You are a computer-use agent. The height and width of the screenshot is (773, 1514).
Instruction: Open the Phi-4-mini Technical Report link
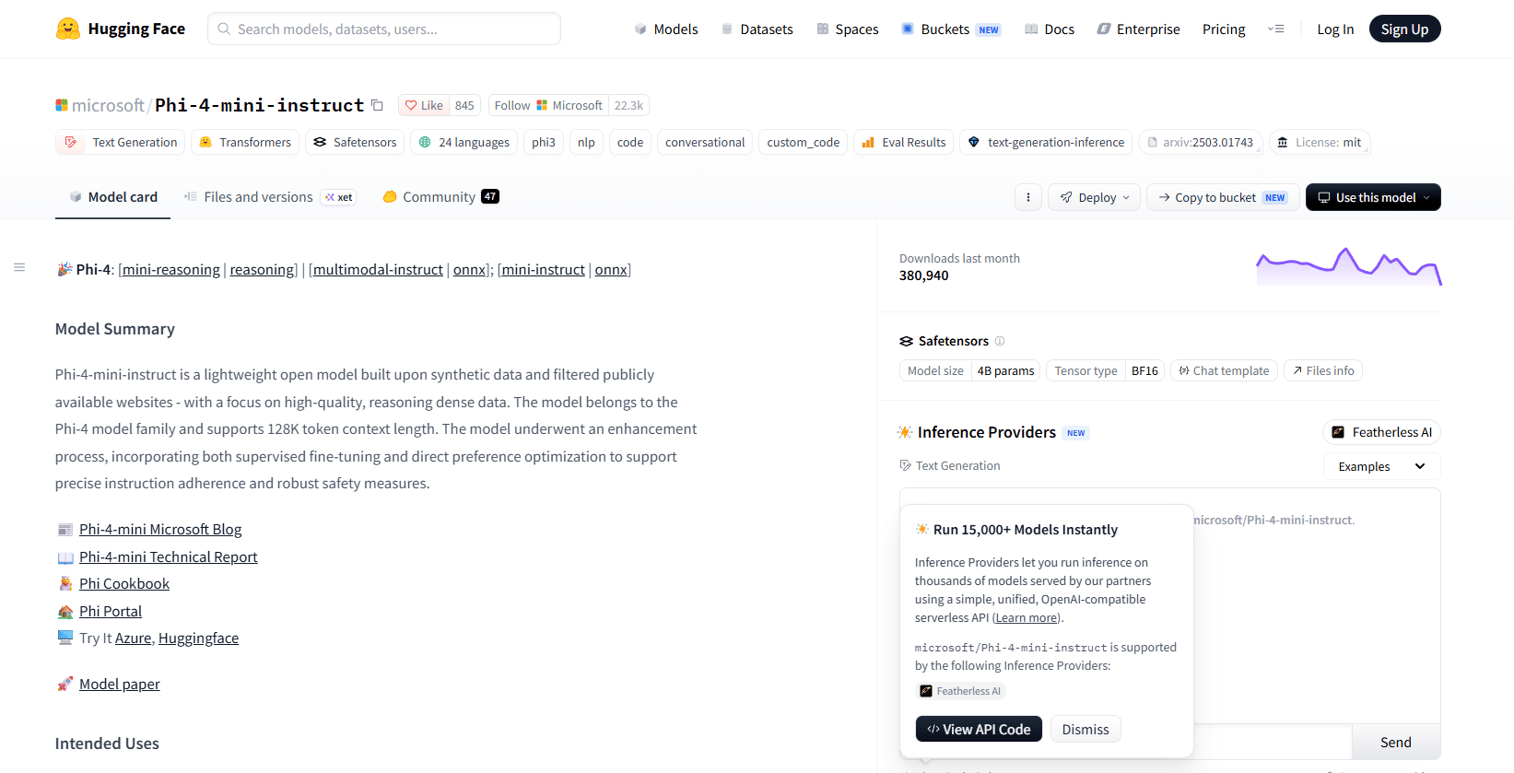(x=168, y=557)
